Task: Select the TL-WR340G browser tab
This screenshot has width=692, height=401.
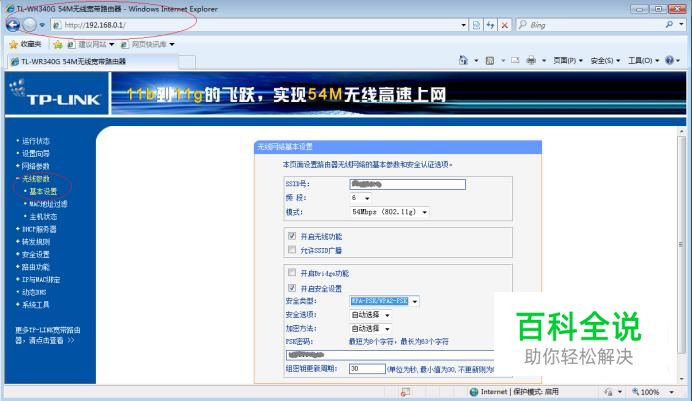Action: click(93, 61)
